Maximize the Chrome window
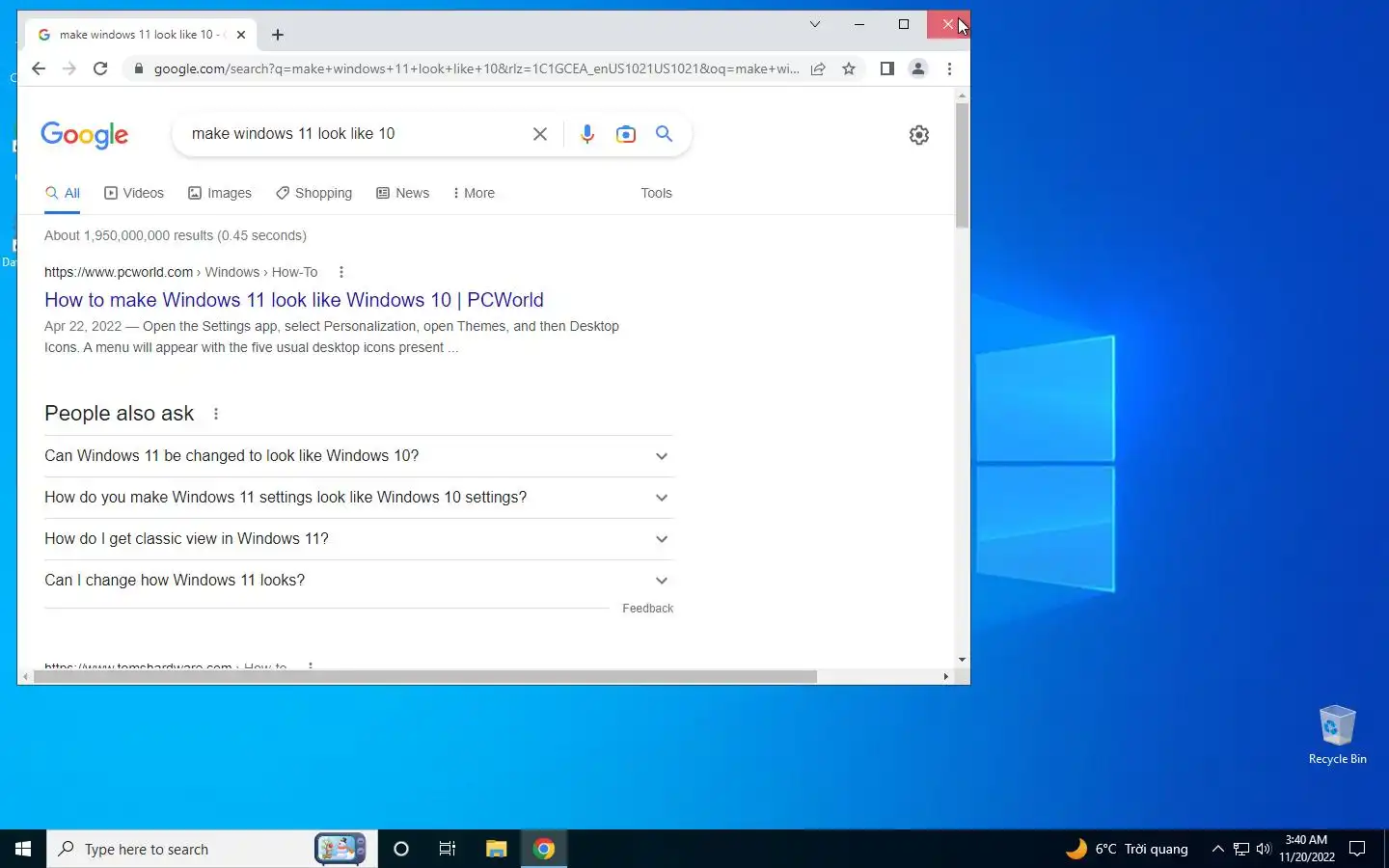This screenshot has width=1389, height=868. [904, 24]
